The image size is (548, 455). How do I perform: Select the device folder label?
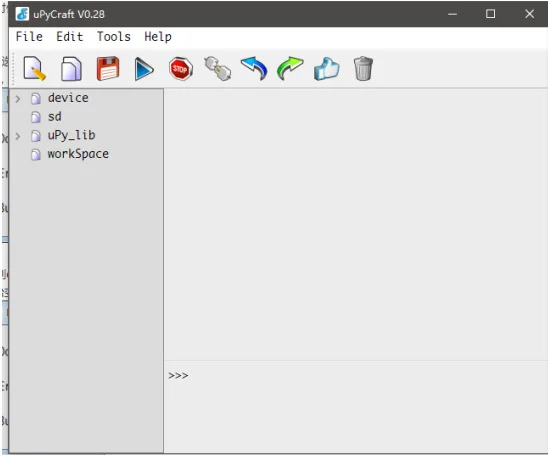click(68, 98)
